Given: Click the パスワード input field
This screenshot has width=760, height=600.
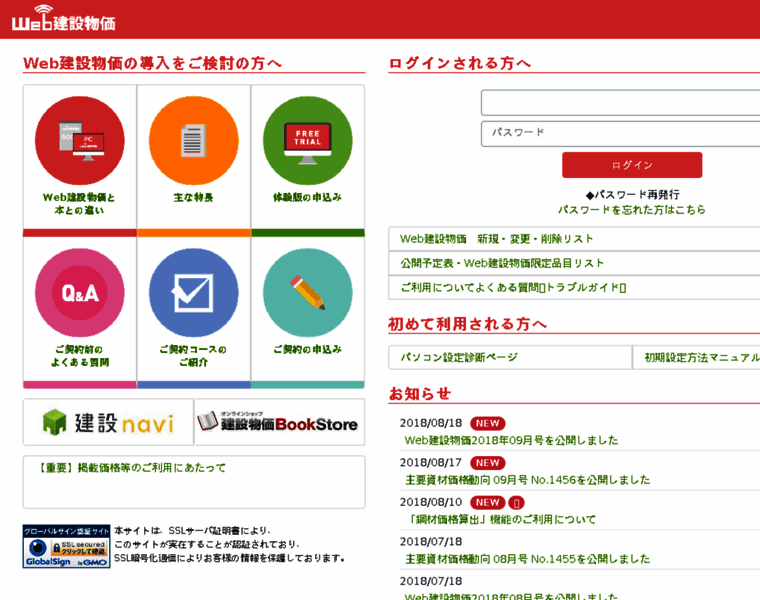Looking at the screenshot, I should (620, 133).
